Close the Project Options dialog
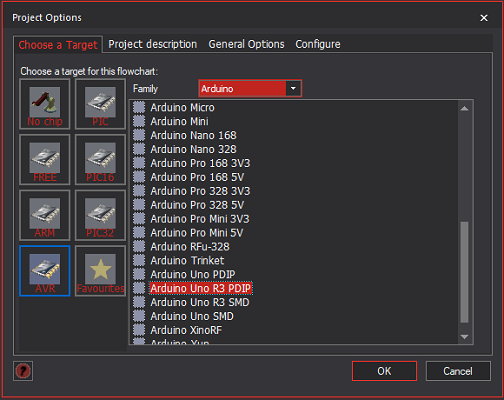The image size is (504, 400). point(484,18)
